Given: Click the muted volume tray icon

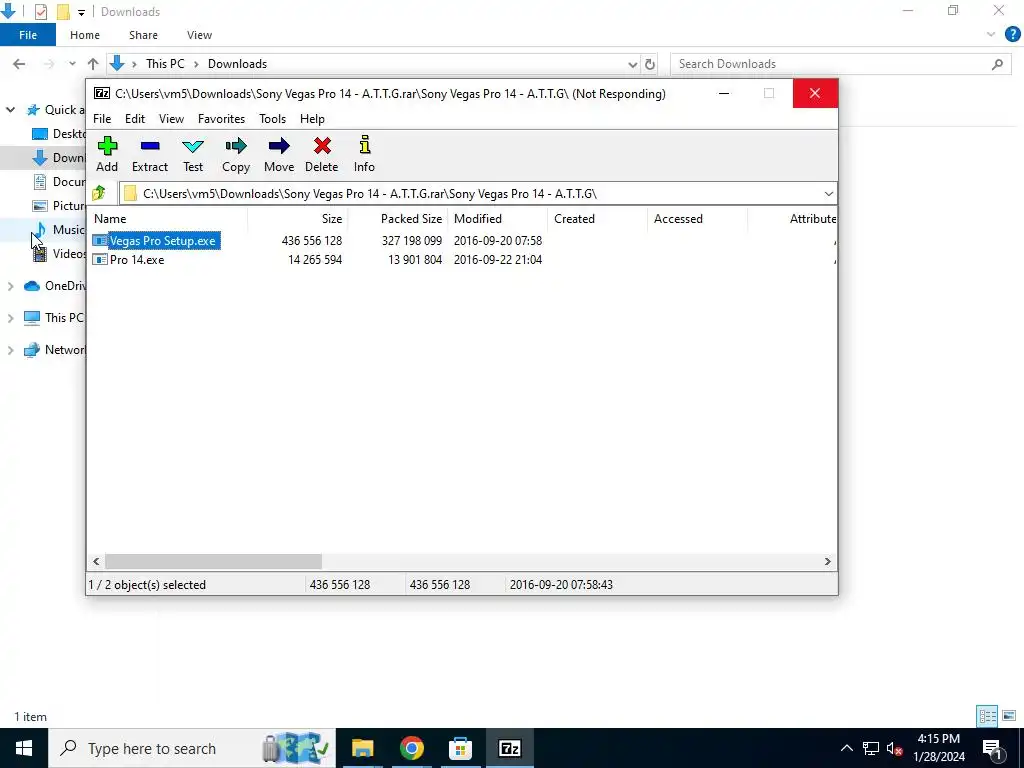Looking at the screenshot, I should 895,749.
